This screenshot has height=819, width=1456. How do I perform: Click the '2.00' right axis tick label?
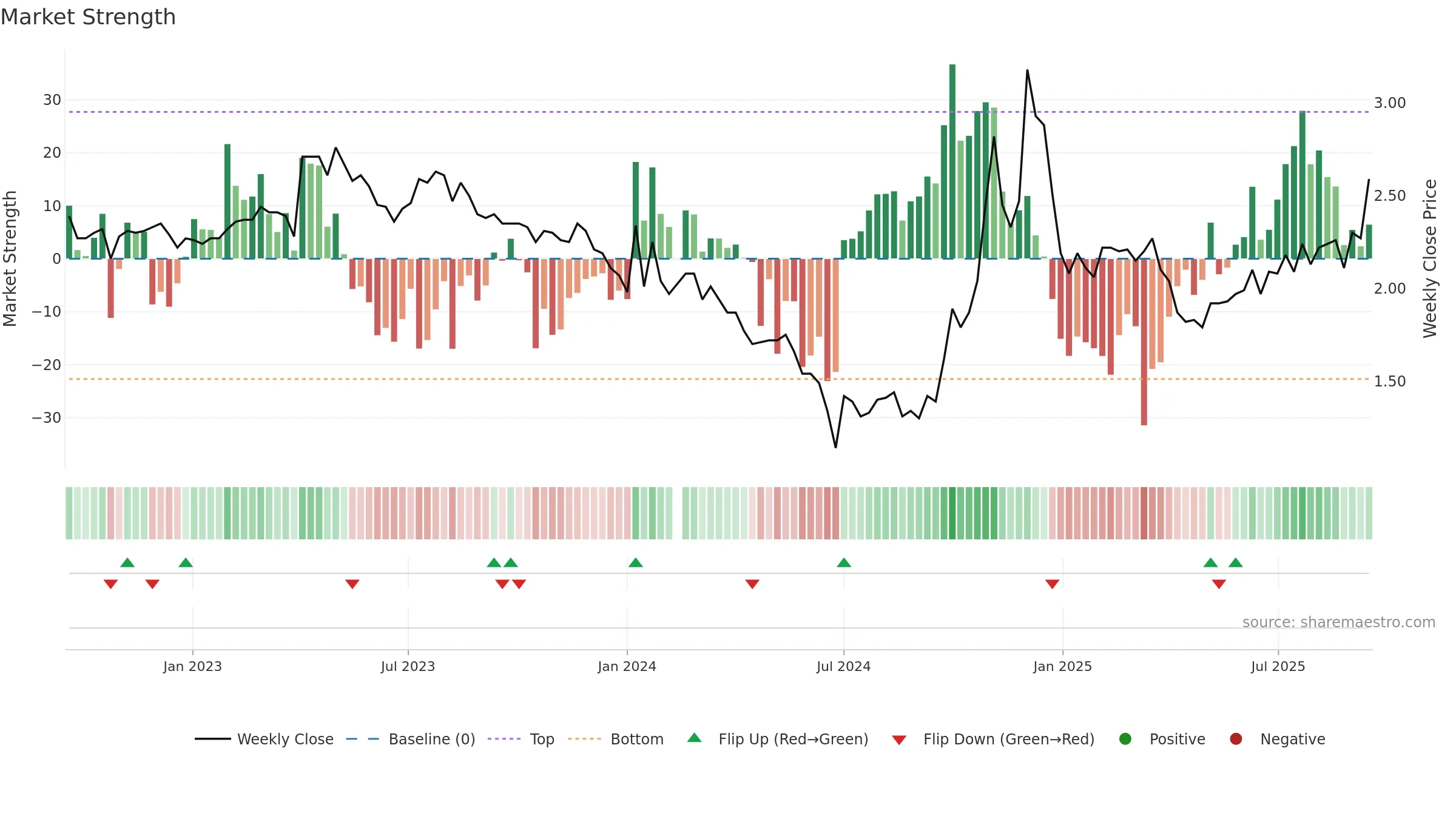click(1390, 289)
